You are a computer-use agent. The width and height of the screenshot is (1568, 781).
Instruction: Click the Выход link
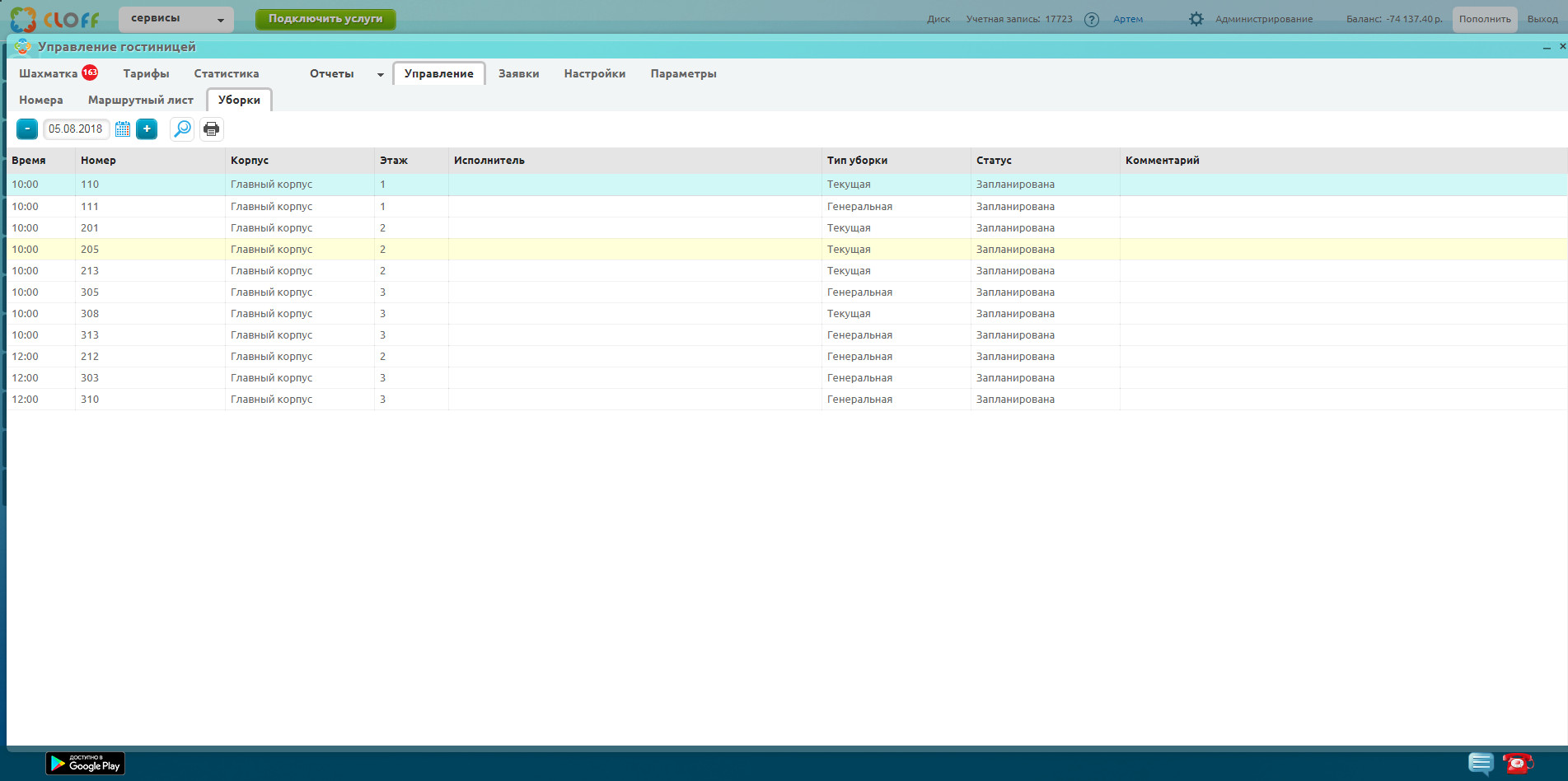[x=1542, y=19]
